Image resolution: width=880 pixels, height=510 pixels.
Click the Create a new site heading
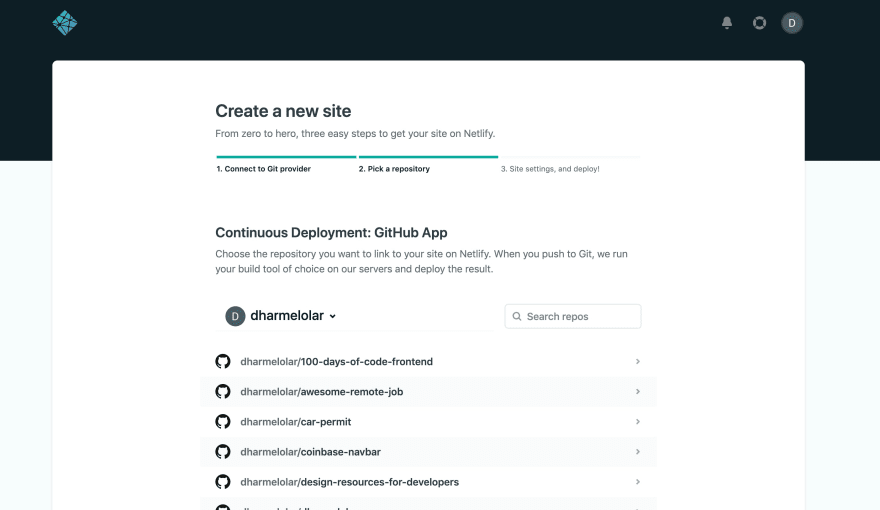283,111
